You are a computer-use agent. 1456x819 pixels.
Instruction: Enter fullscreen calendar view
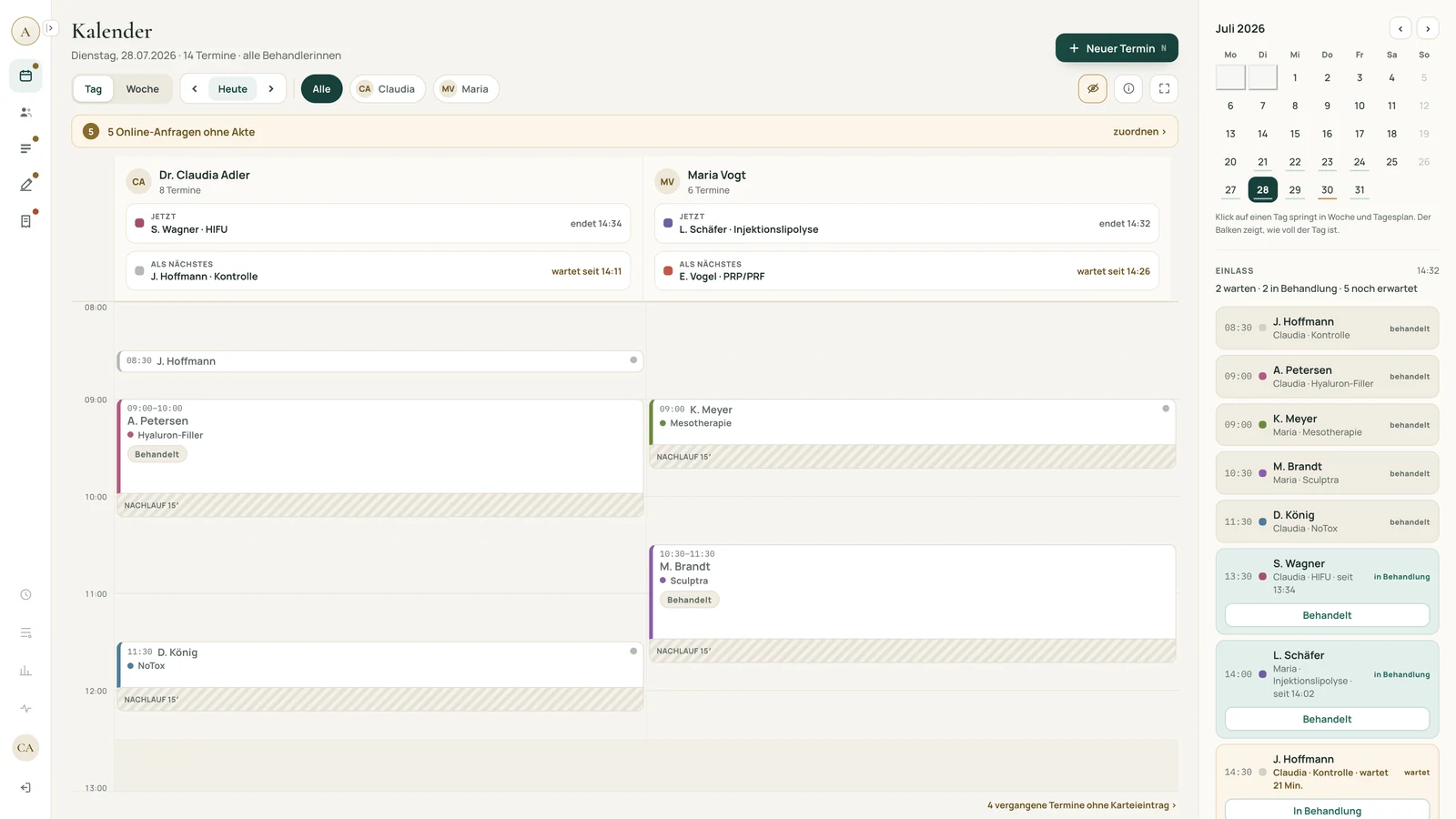pyautogui.click(x=1164, y=88)
